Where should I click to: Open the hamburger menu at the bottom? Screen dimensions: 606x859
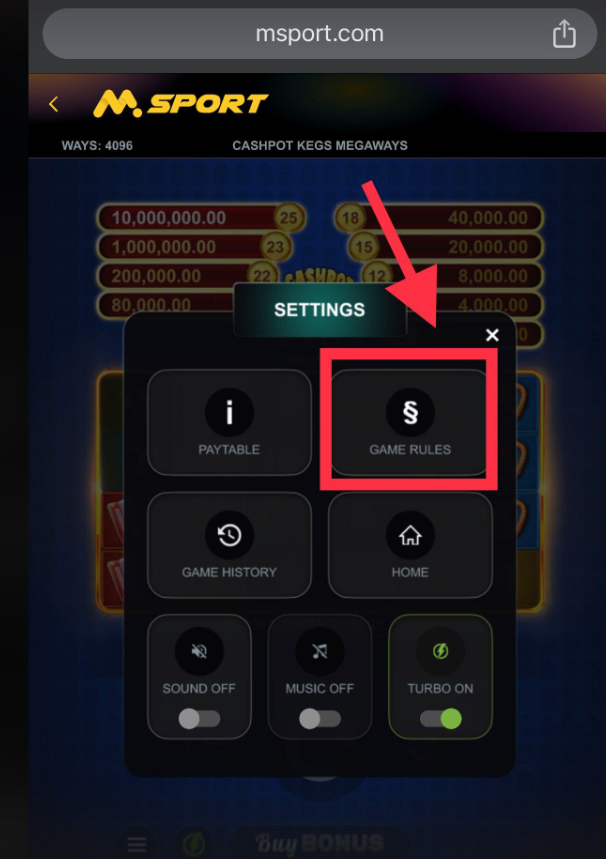pyautogui.click(x=137, y=844)
